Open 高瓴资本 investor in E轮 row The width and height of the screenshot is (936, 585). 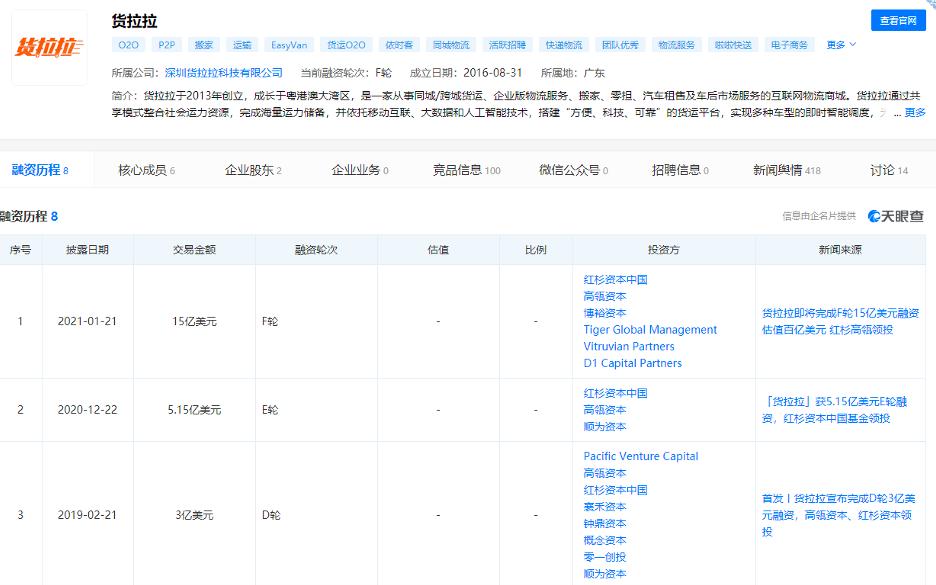[x=605, y=410]
